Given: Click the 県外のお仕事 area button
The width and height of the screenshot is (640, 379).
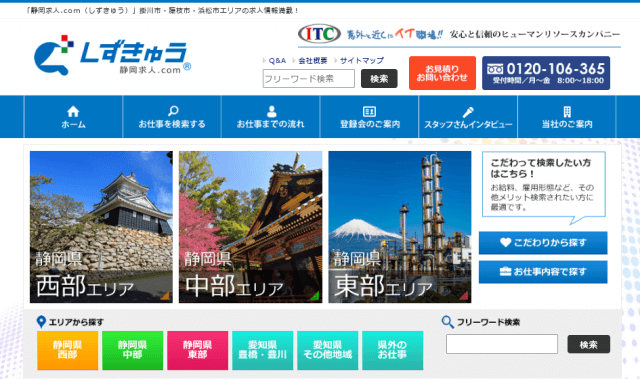Looking at the screenshot, I should [x=393, y=350].
